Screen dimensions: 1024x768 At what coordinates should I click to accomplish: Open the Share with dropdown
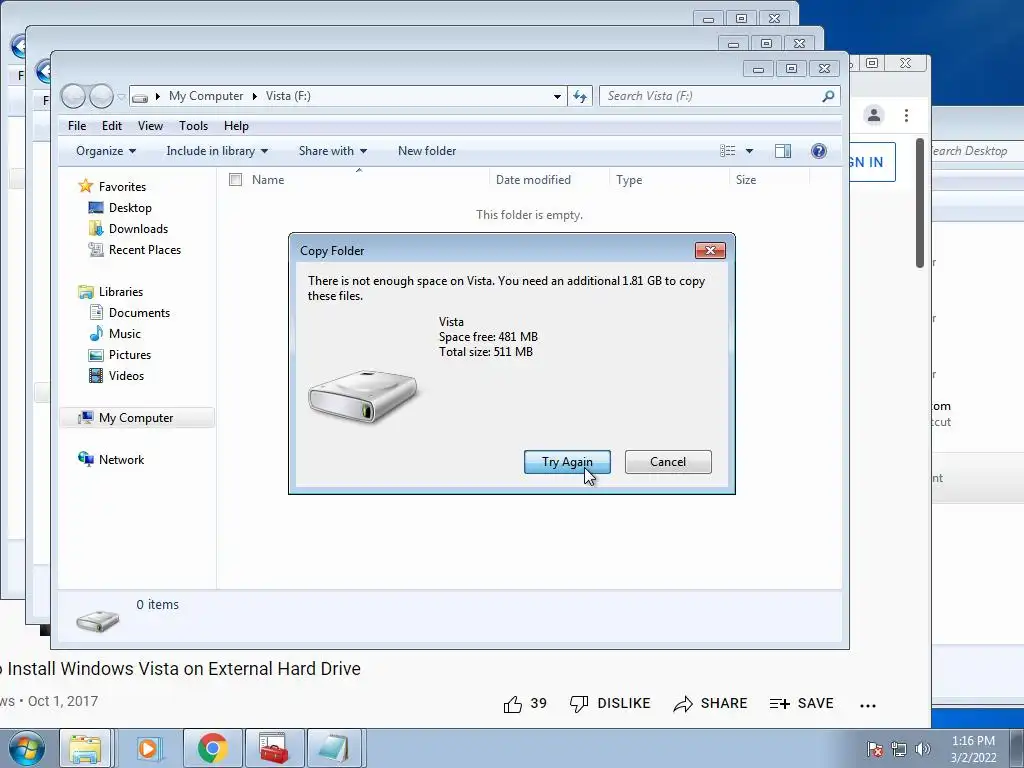(332, 151)
